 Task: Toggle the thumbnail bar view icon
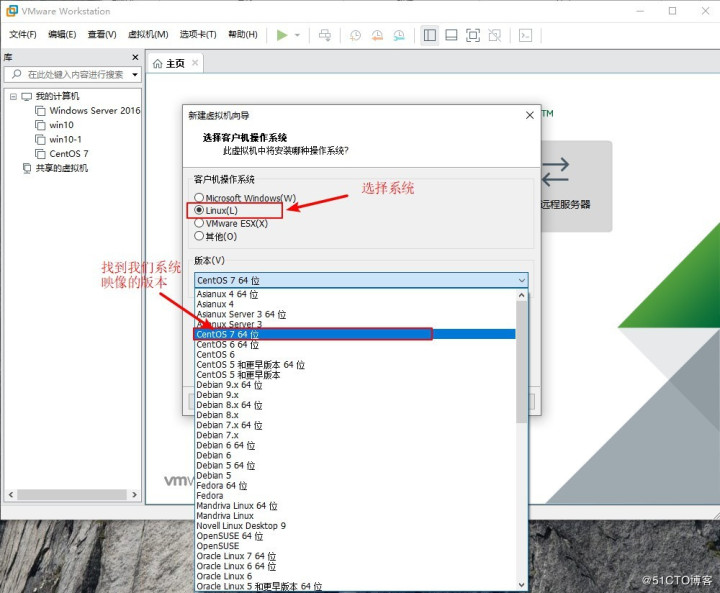[x=451, y=35]
